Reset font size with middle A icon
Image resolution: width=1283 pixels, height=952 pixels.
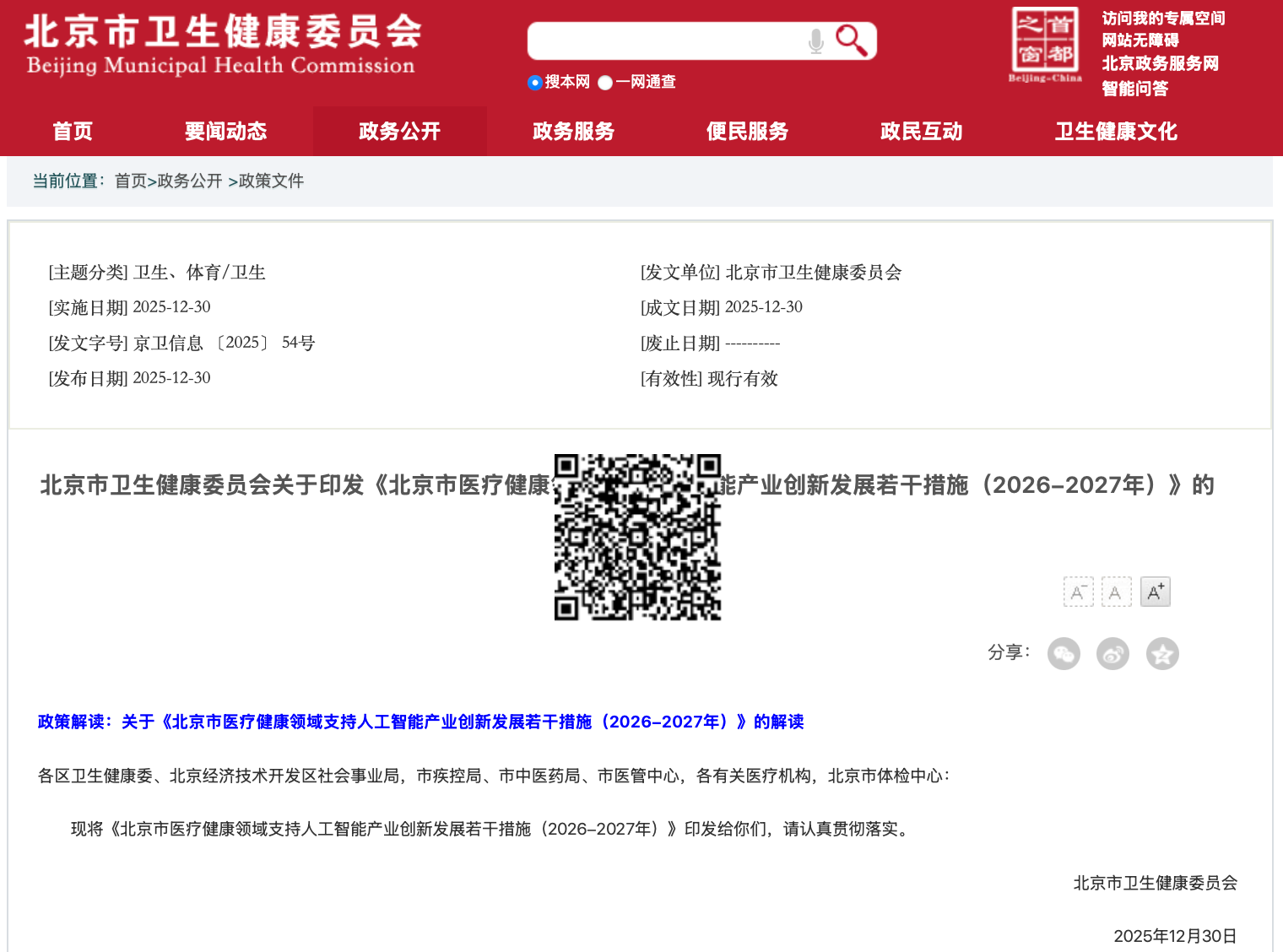coord(1116,591)
